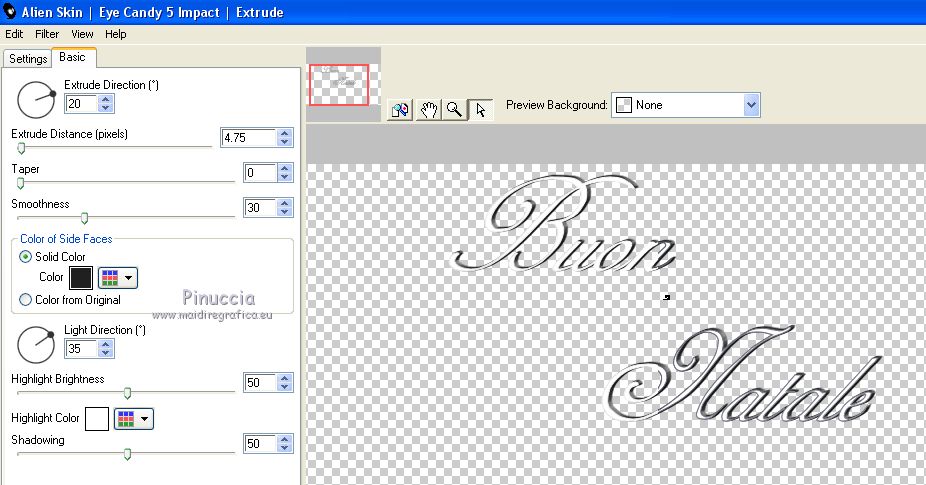Click the Light Direction value field
The width and height of the screenshot is (926, 485).
[x=81, y=348]
